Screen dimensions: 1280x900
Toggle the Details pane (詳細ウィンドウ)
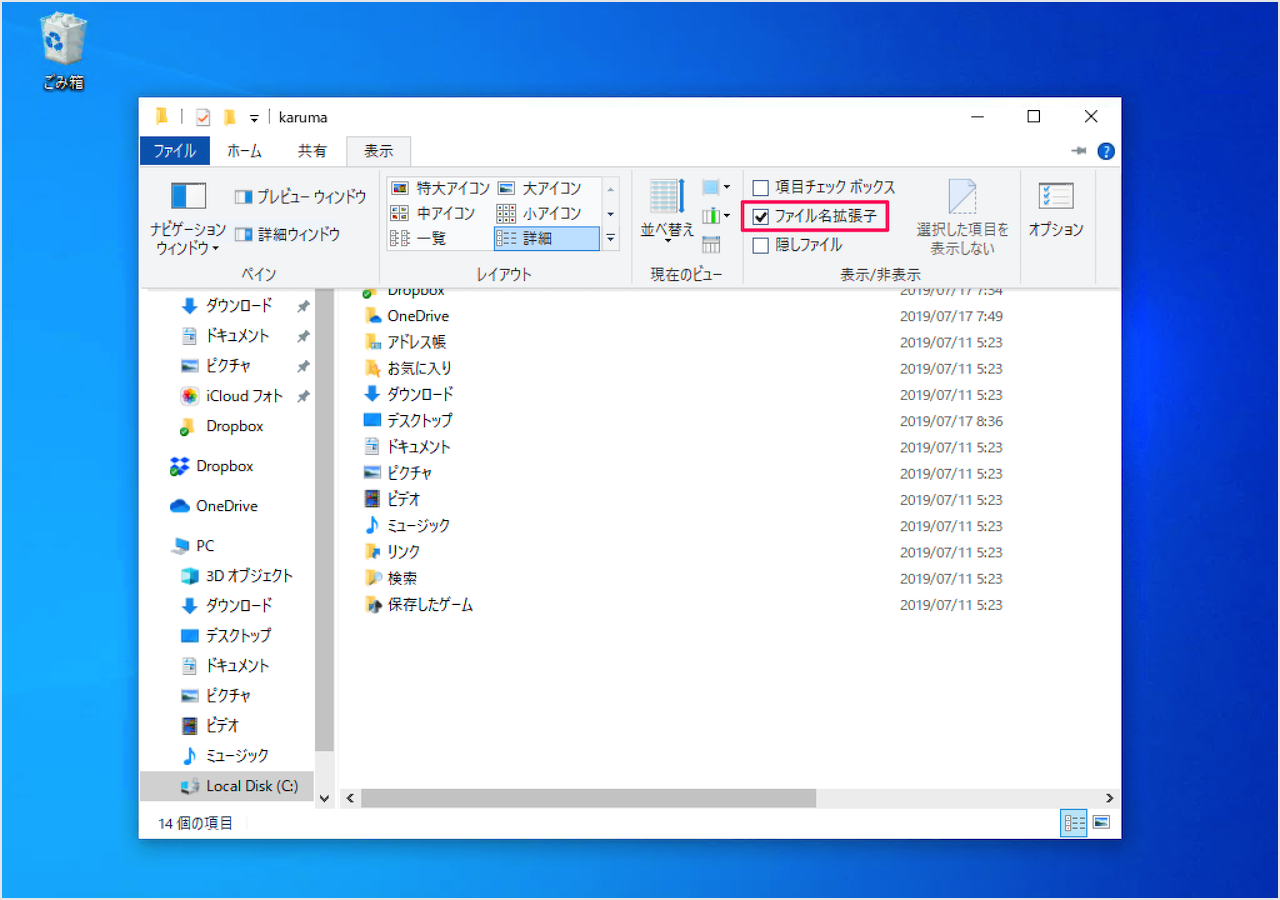tap(287, 234)
